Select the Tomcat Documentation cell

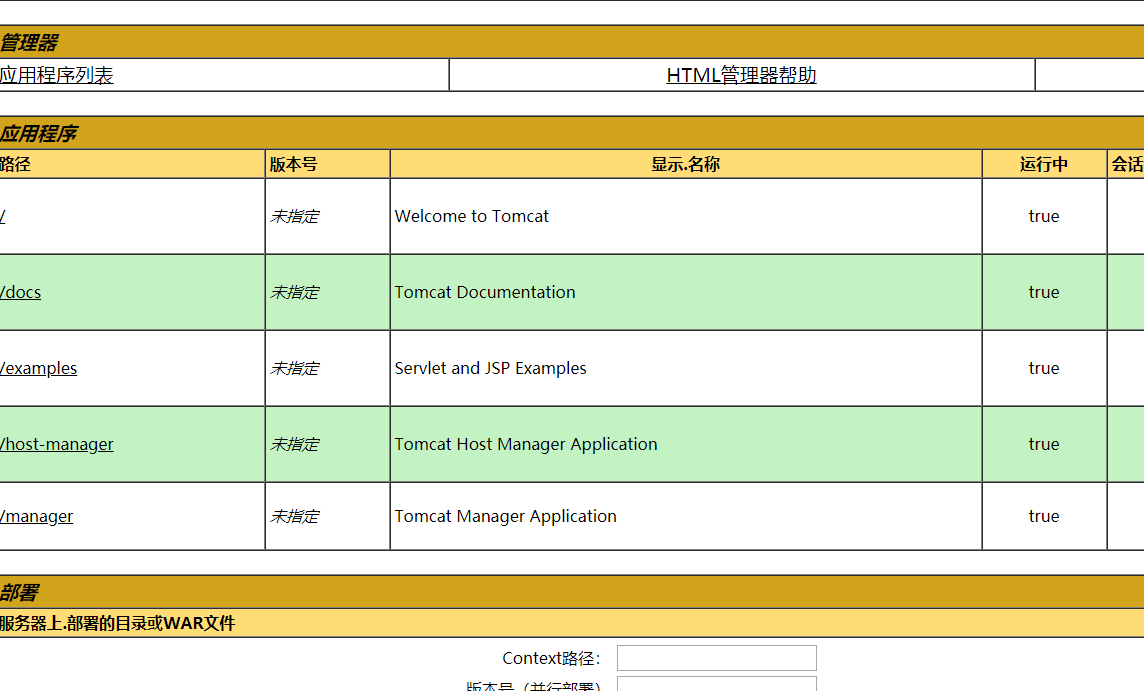click(686, 292)
